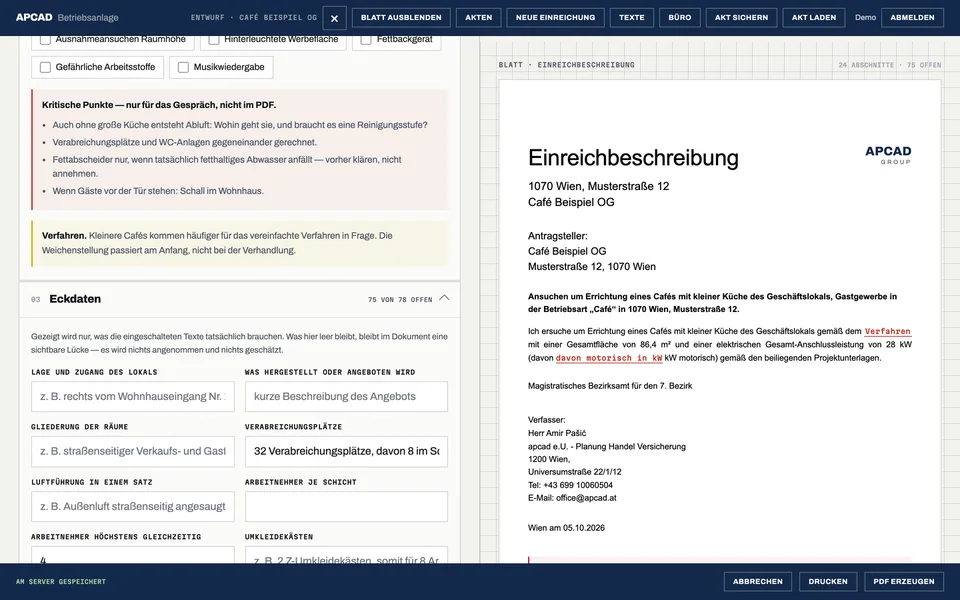Edit the Verabreichungsplätze field
The height and width of the screenshot is (600, 960).
point(347,451)
